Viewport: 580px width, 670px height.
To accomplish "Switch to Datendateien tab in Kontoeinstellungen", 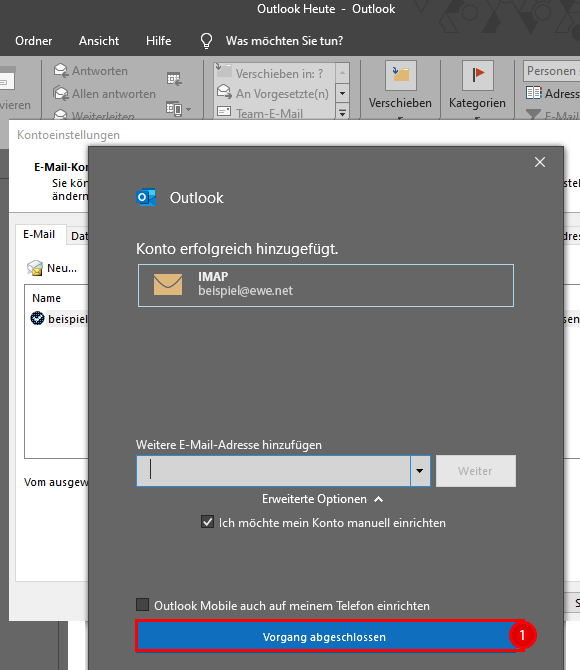I will tap(79, 236).
